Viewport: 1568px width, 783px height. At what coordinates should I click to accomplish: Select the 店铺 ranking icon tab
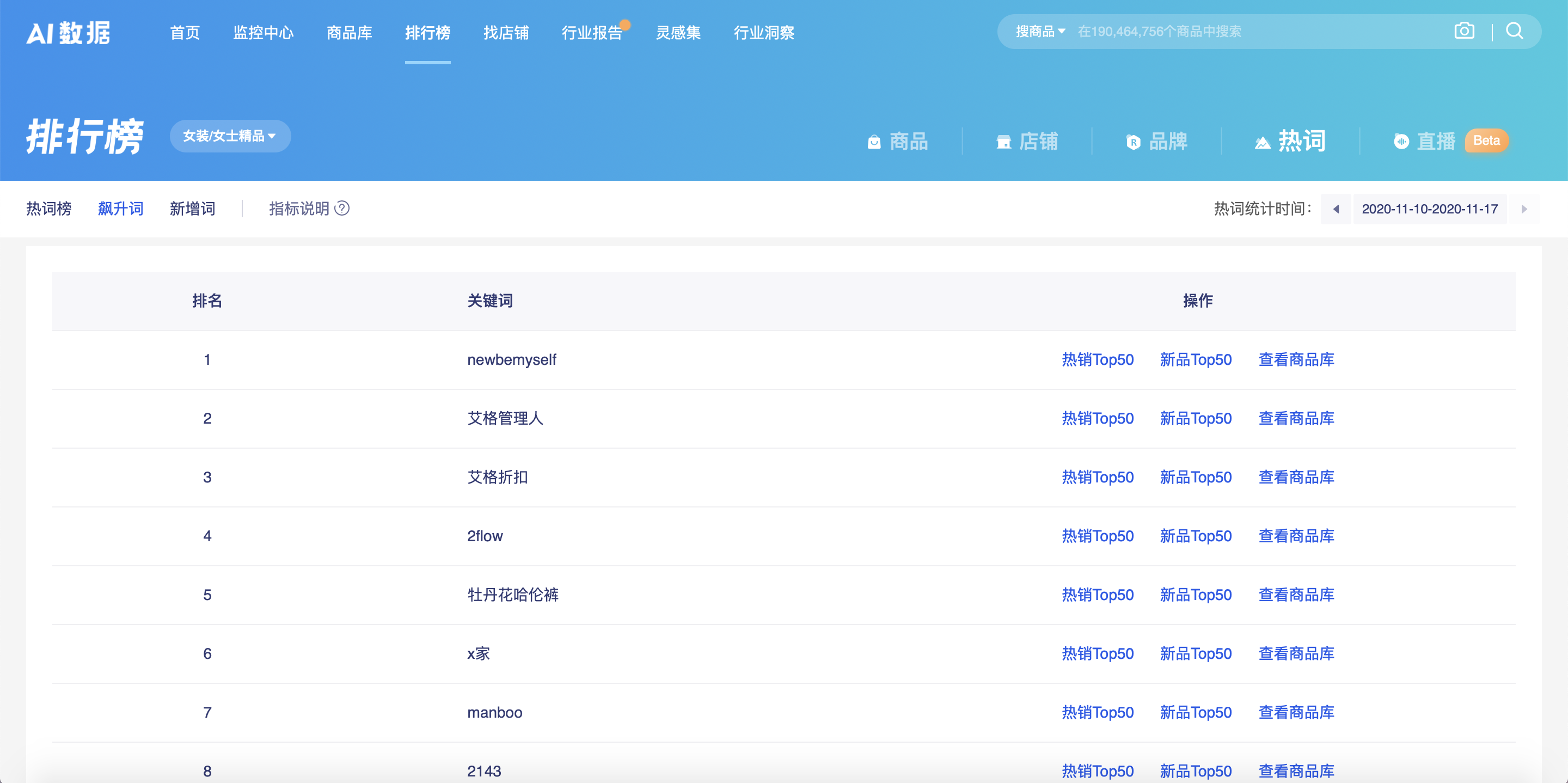(x=1028, y=141)
